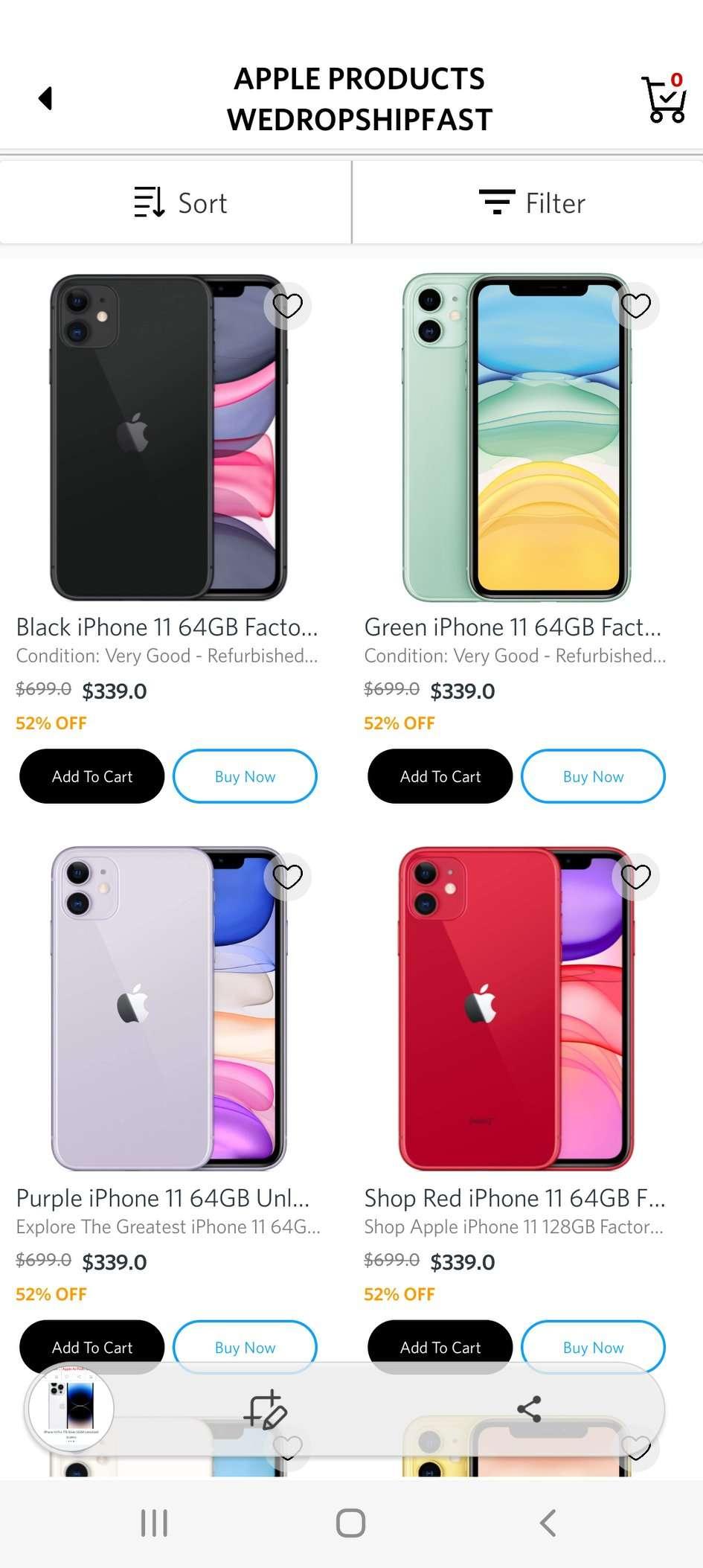Screen dimensions: 703x1568
Task: Buy Green iPhone 11 now
Action: point(593,776)
